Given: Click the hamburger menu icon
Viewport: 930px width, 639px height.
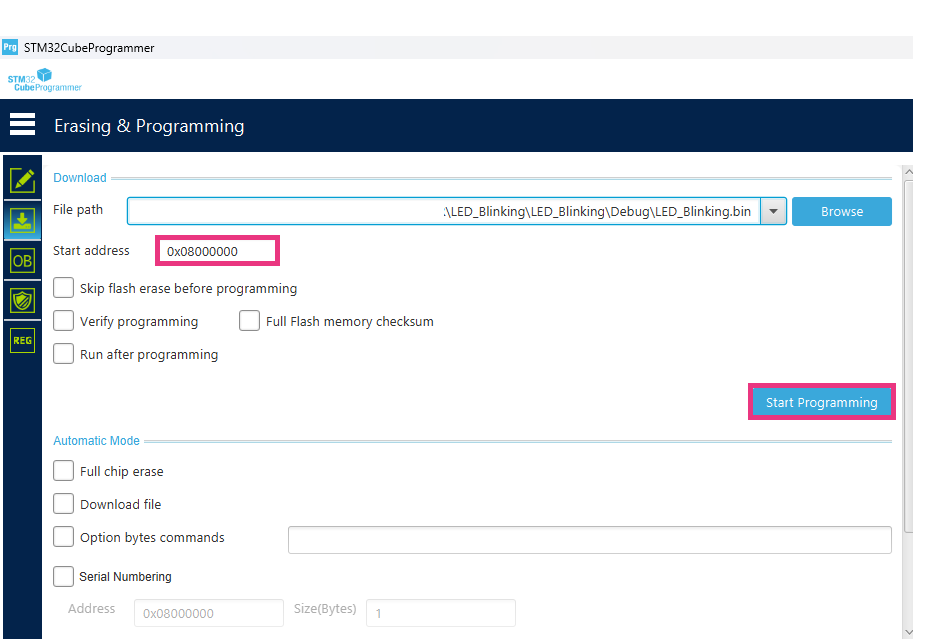Looking at the screenshot, I should [22, 124].
